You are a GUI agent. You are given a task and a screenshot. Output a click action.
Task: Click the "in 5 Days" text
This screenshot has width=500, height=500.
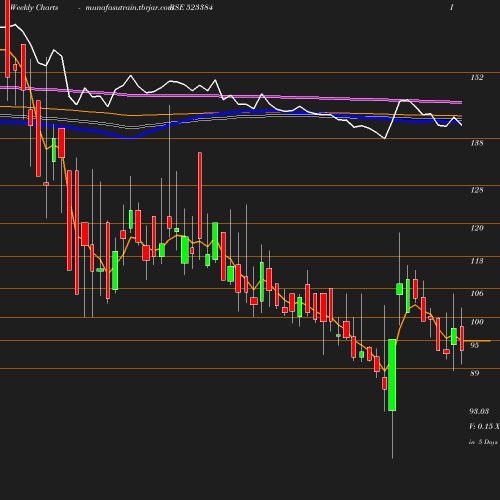click(483, 442)
